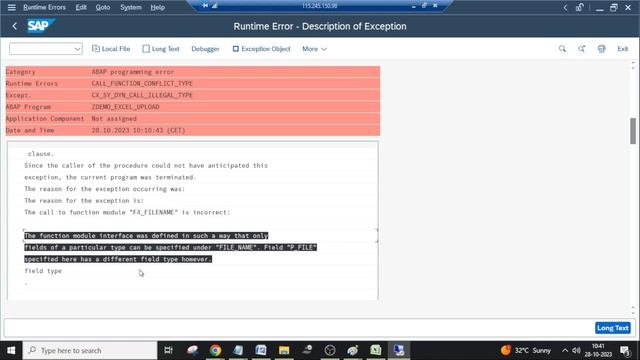Click the pin icon on remote connection bar

(x=205, y=6)
